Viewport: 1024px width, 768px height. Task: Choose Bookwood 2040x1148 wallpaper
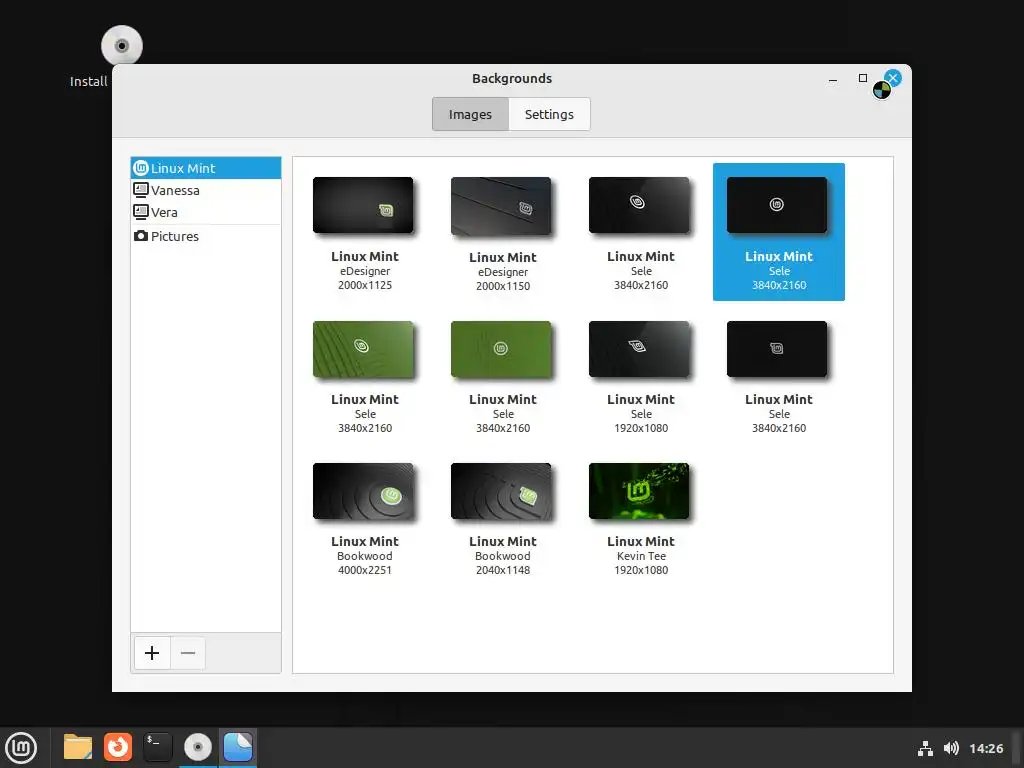[501, 491]
